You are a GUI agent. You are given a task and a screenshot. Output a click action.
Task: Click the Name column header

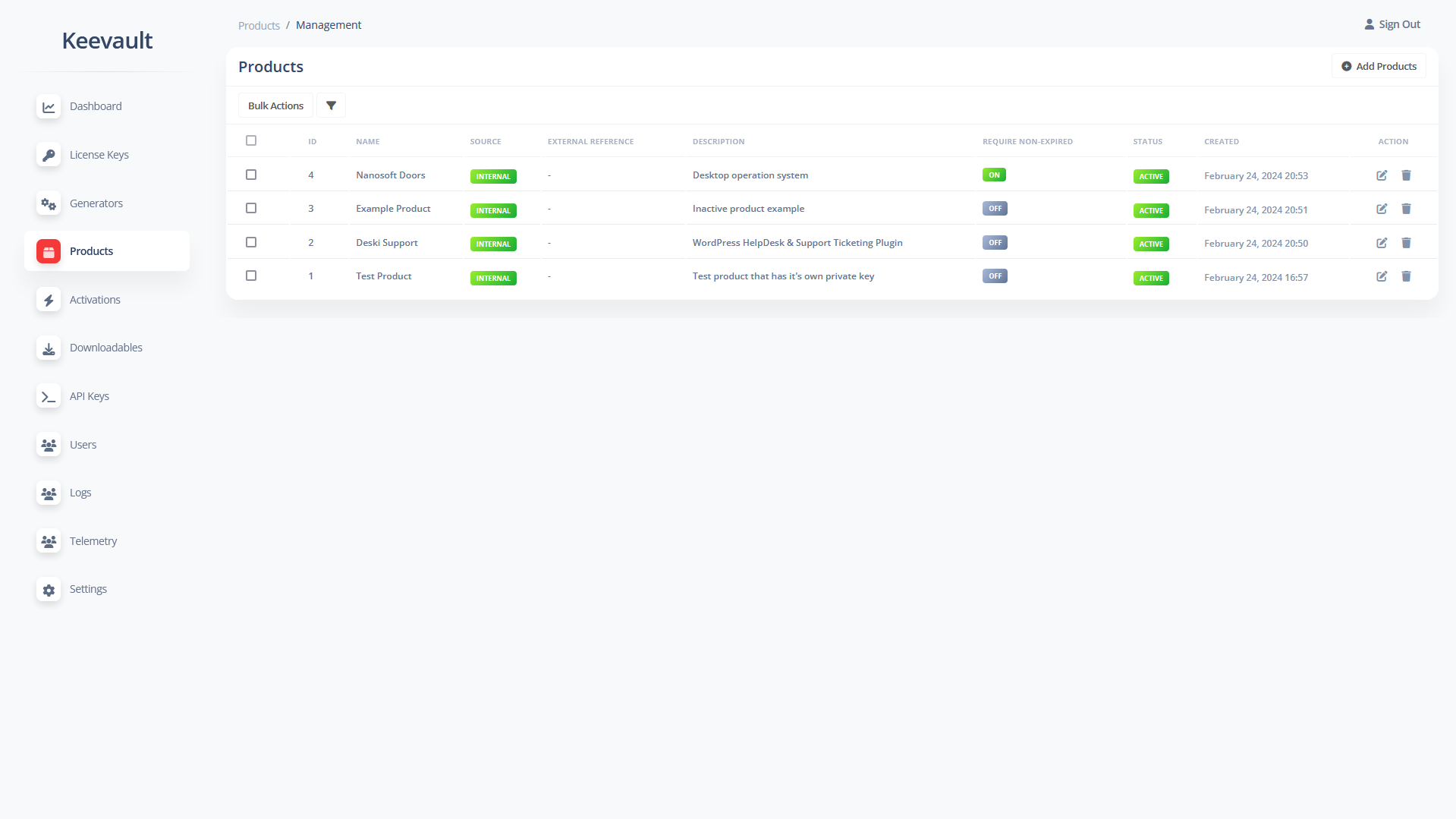[x=367, y=142]
